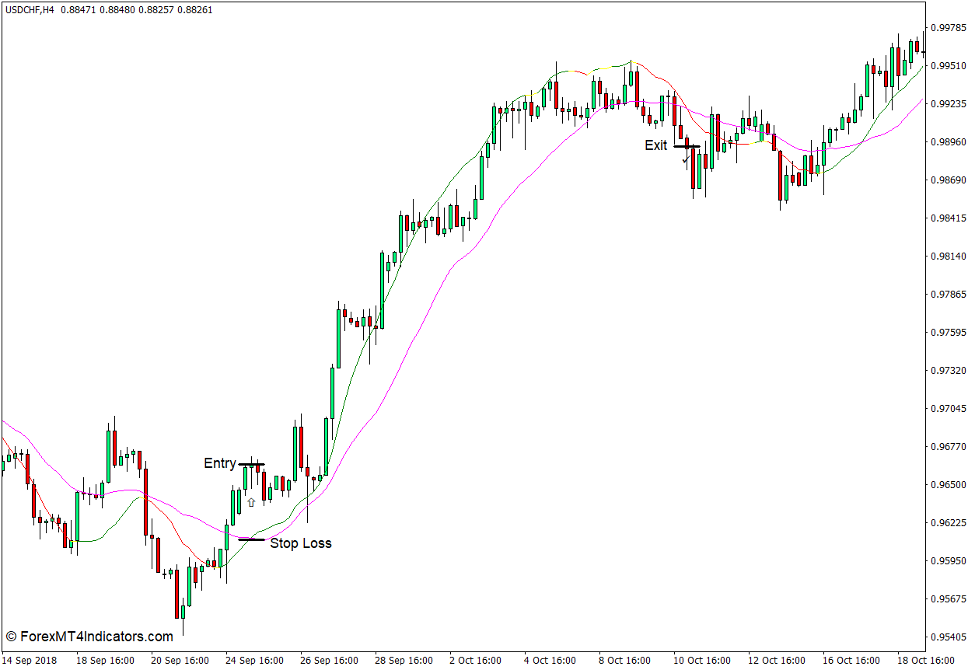Select the 14 Sep 2018 axis label
The image size is (977, 670).
click(30, 658)
